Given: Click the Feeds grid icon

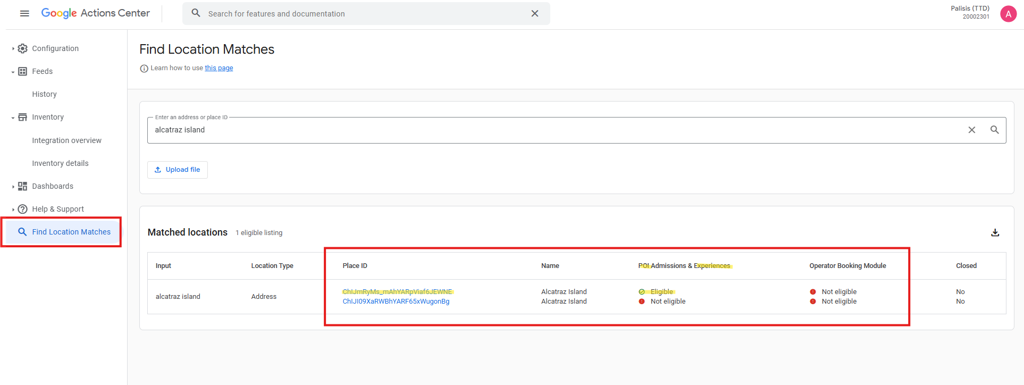Looking at the screenshot, I should [x=23, y=71].
